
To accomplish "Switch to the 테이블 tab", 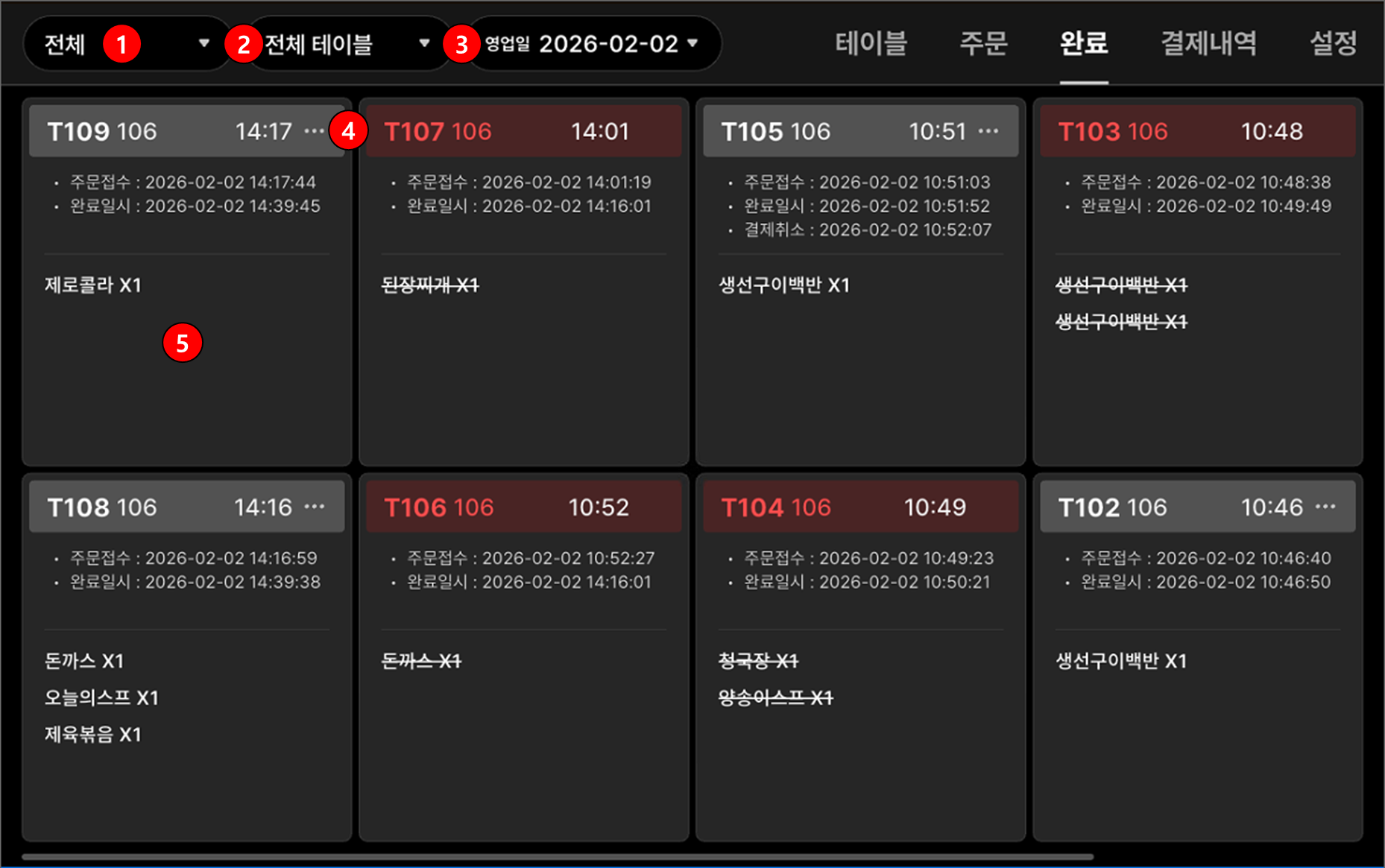I will click(x=871, y=43).
